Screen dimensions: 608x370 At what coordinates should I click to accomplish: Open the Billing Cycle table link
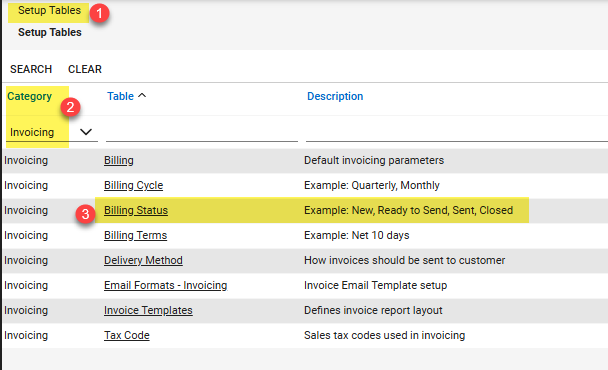(133, 185)
